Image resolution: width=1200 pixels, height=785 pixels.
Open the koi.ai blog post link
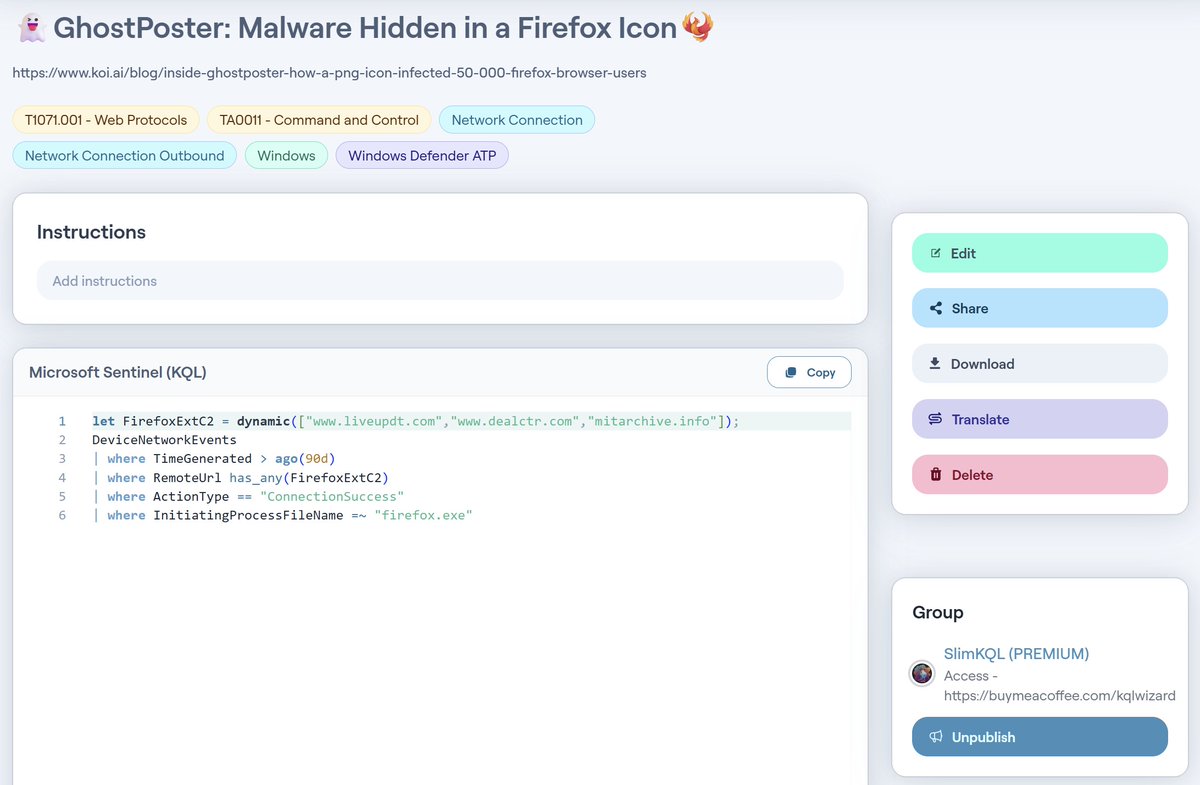[331, 72]
